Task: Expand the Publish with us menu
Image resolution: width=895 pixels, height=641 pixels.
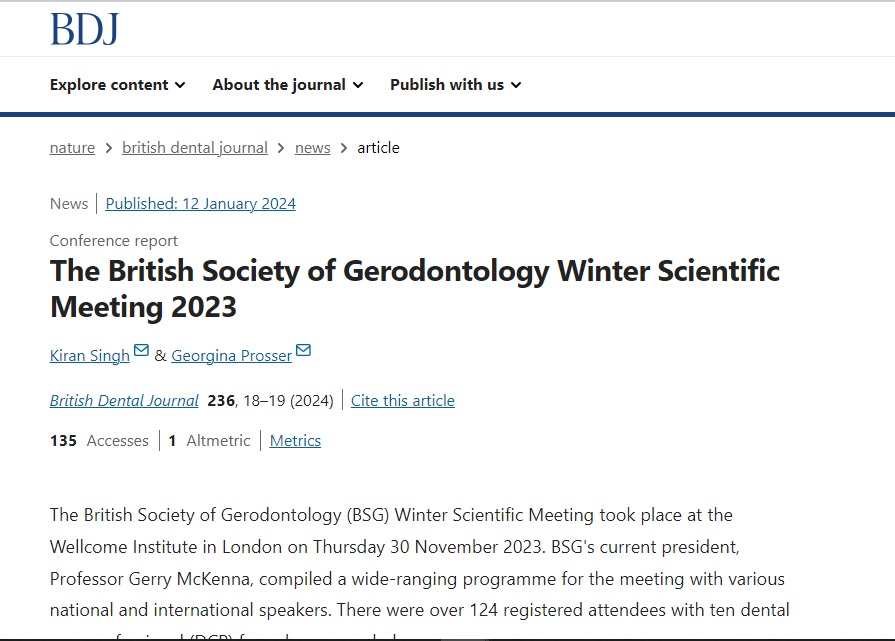Action: click(x=456, y=84)
